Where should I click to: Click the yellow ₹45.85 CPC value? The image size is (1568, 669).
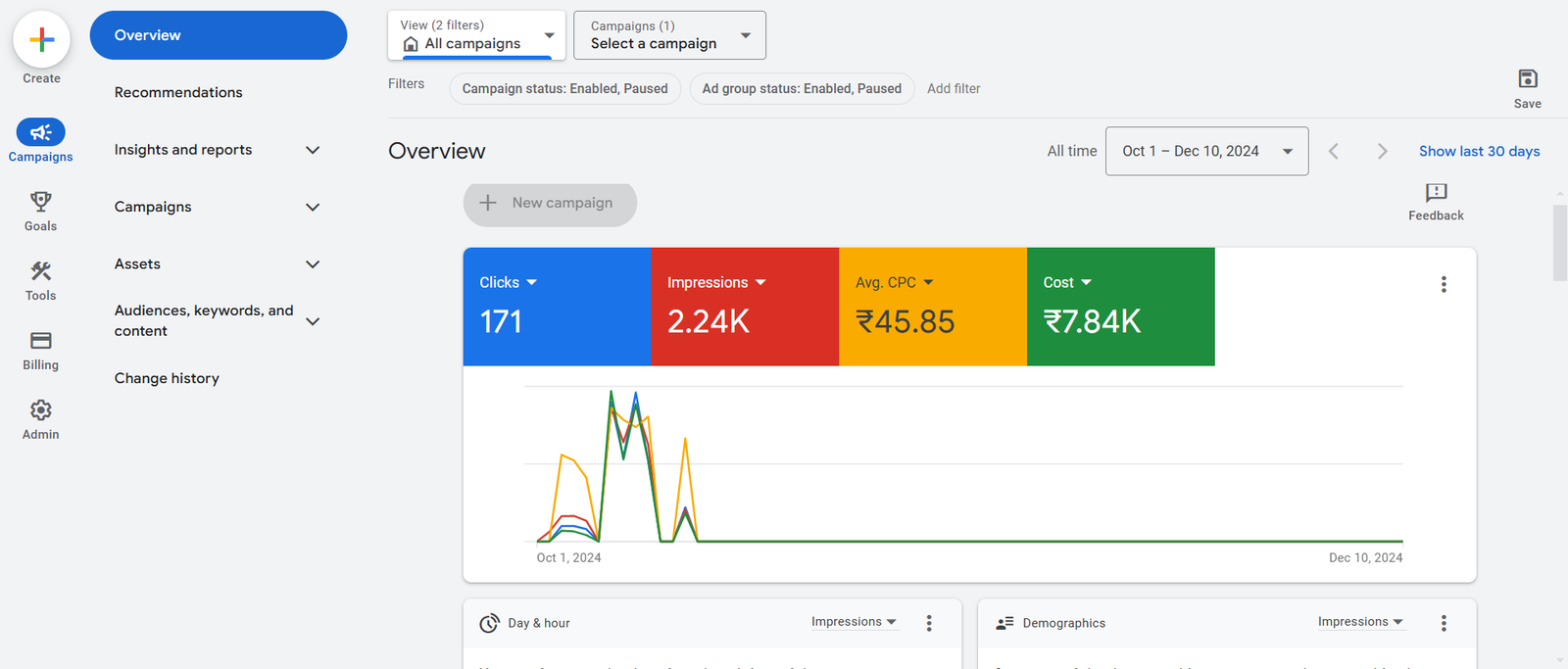click(905, 321)
